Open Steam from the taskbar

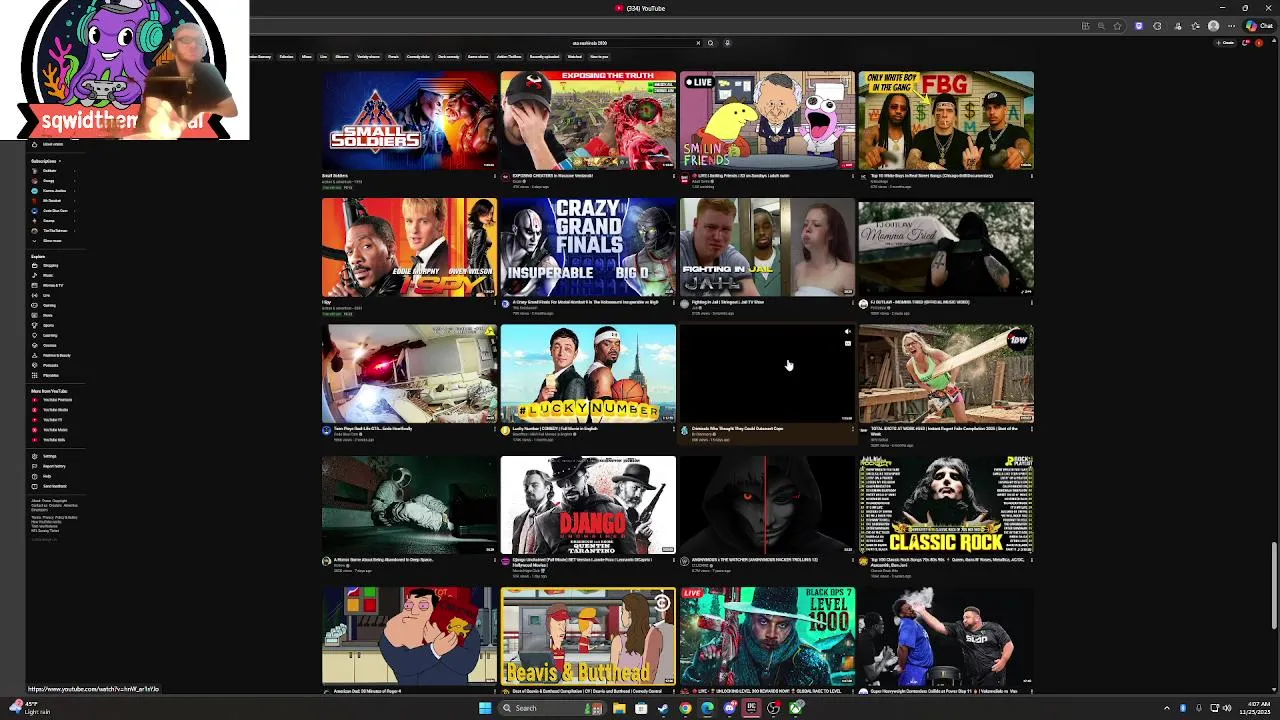tap(663, 708)
